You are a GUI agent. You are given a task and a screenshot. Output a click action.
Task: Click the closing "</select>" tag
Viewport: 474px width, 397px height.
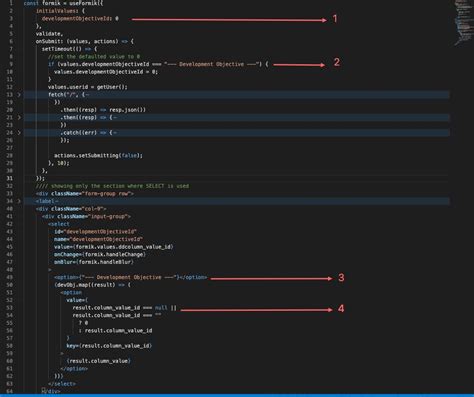pos(62,384)
